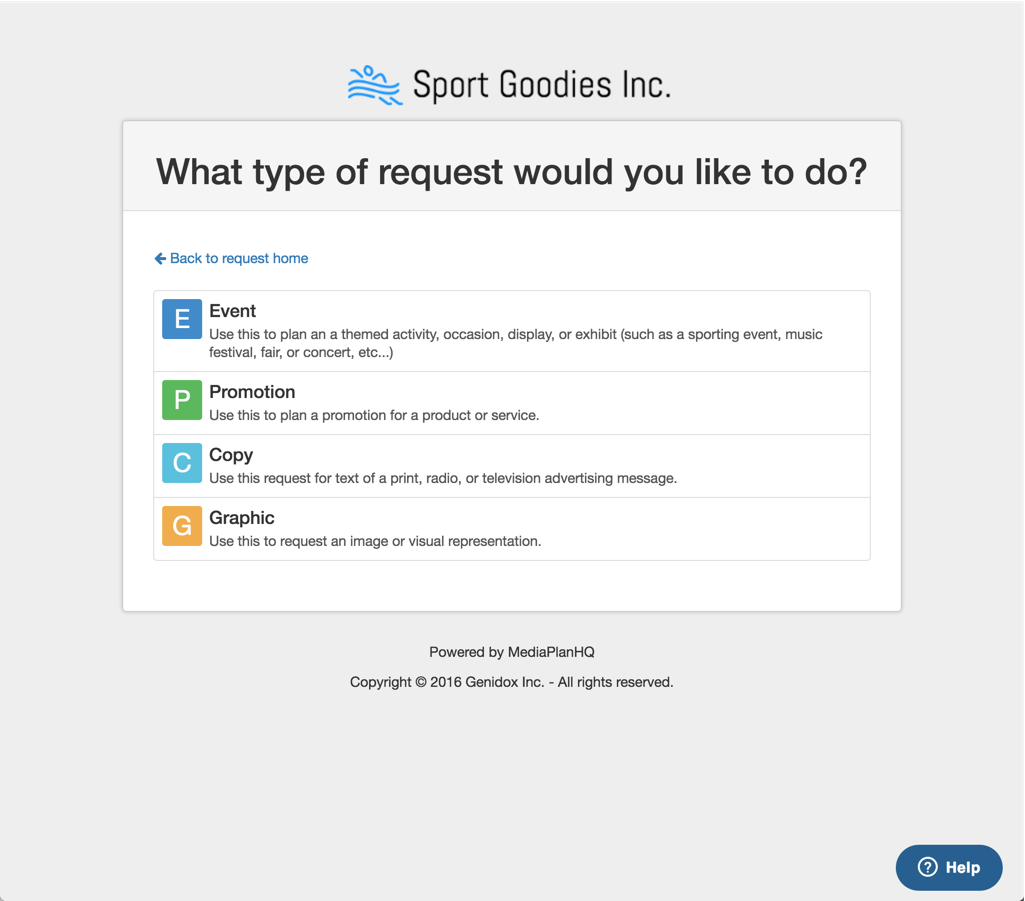Click the back arrow icon

coord(160,258)
